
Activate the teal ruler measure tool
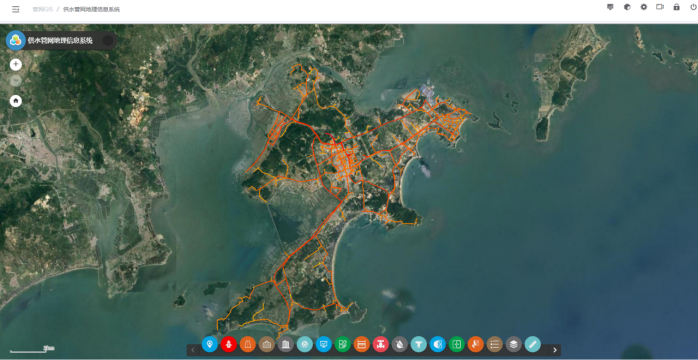[532, 344]
